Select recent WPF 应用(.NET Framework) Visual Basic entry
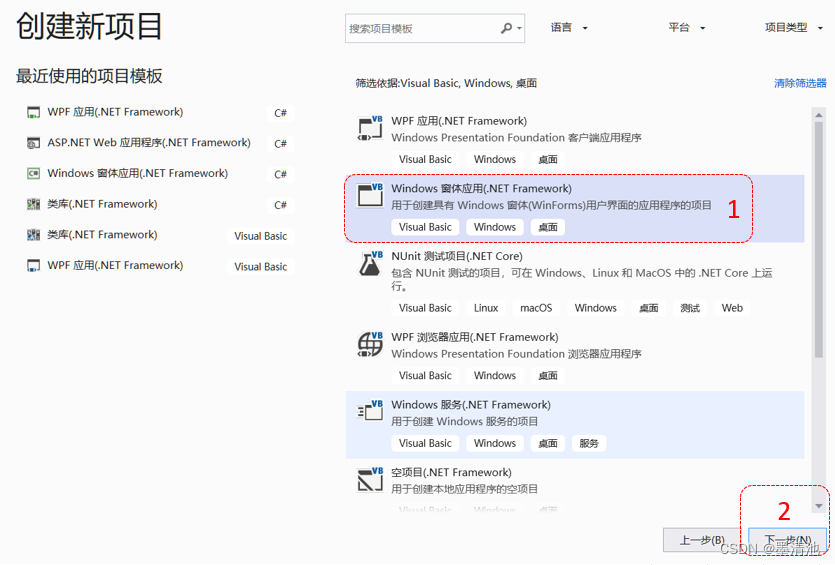 pos(160,266)
